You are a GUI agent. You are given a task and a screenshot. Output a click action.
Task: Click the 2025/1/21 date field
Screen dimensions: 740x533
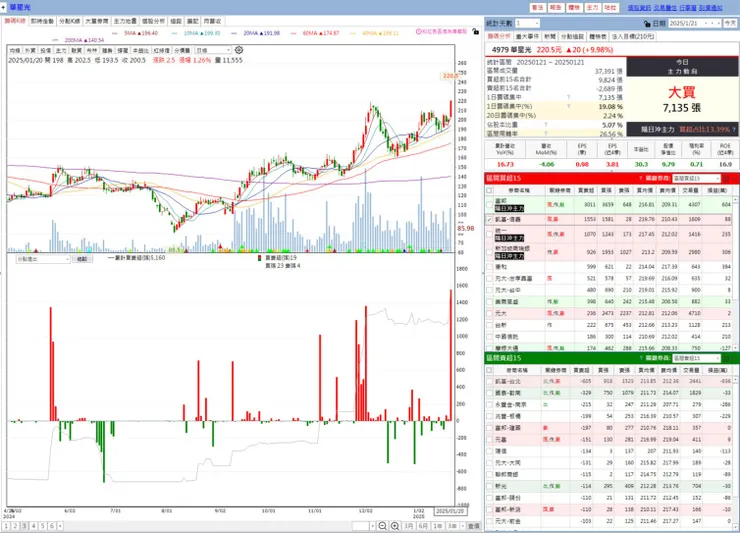[695, 23]
